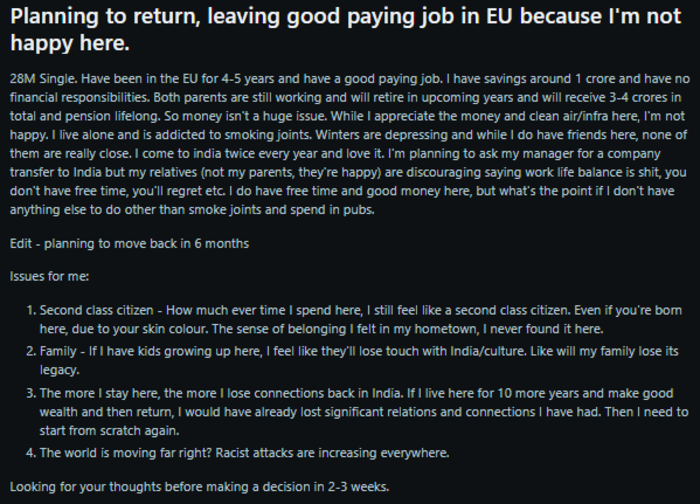Select list item 3 "The more I stay here"
Image resolution: width=700 pixels, height=504 pixels.
click(x=357, y=412)
